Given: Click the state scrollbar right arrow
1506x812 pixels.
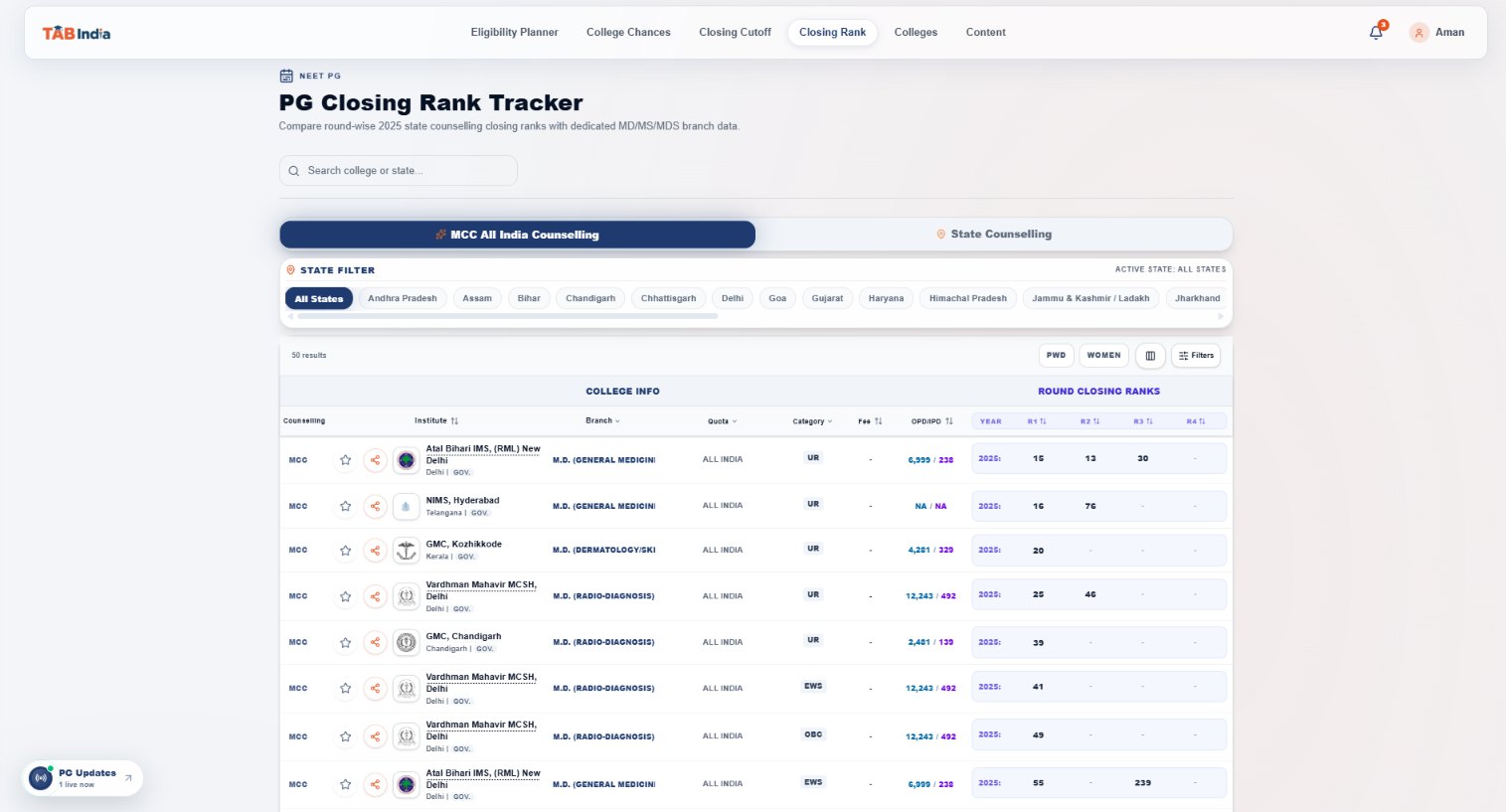Looking at the screenshot, I should [1221, 316].
